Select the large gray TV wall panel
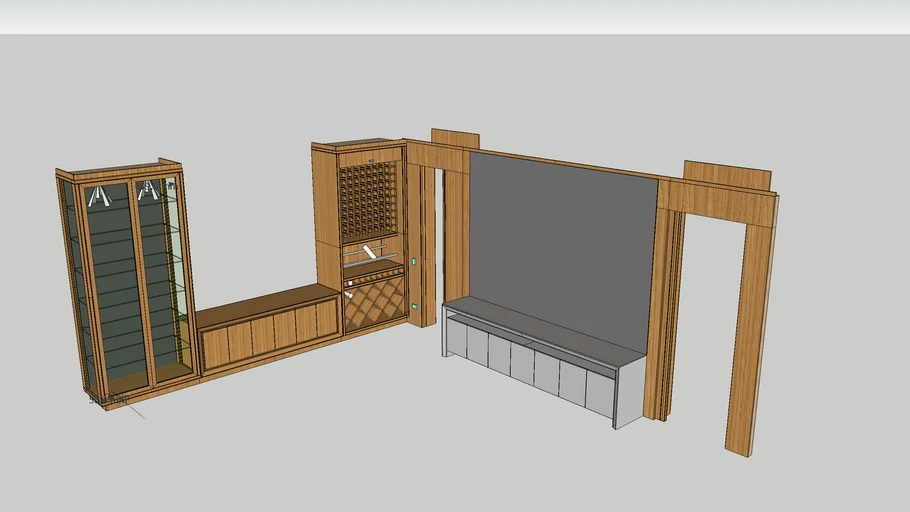Image resolution: width=910 pixels, height=512 pixels. click(560, 240)
